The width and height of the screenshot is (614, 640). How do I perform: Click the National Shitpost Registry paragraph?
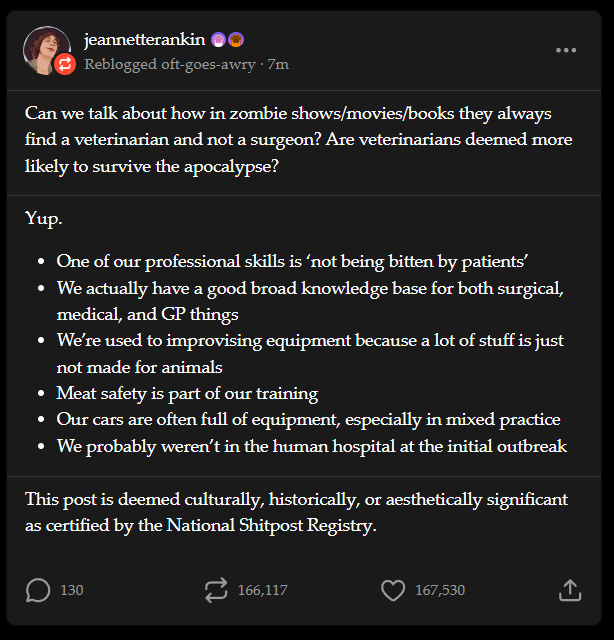[296, 511]
